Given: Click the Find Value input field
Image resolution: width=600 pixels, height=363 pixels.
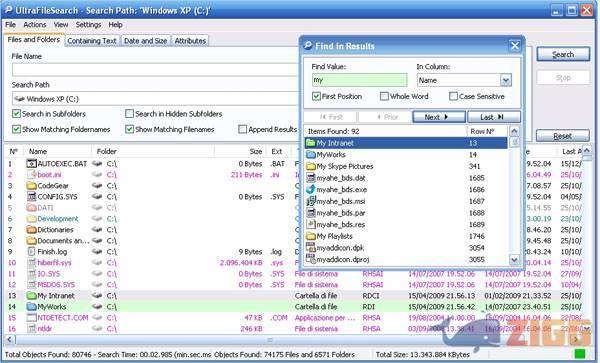Looking at the screenshot, I should coord(359,80).
